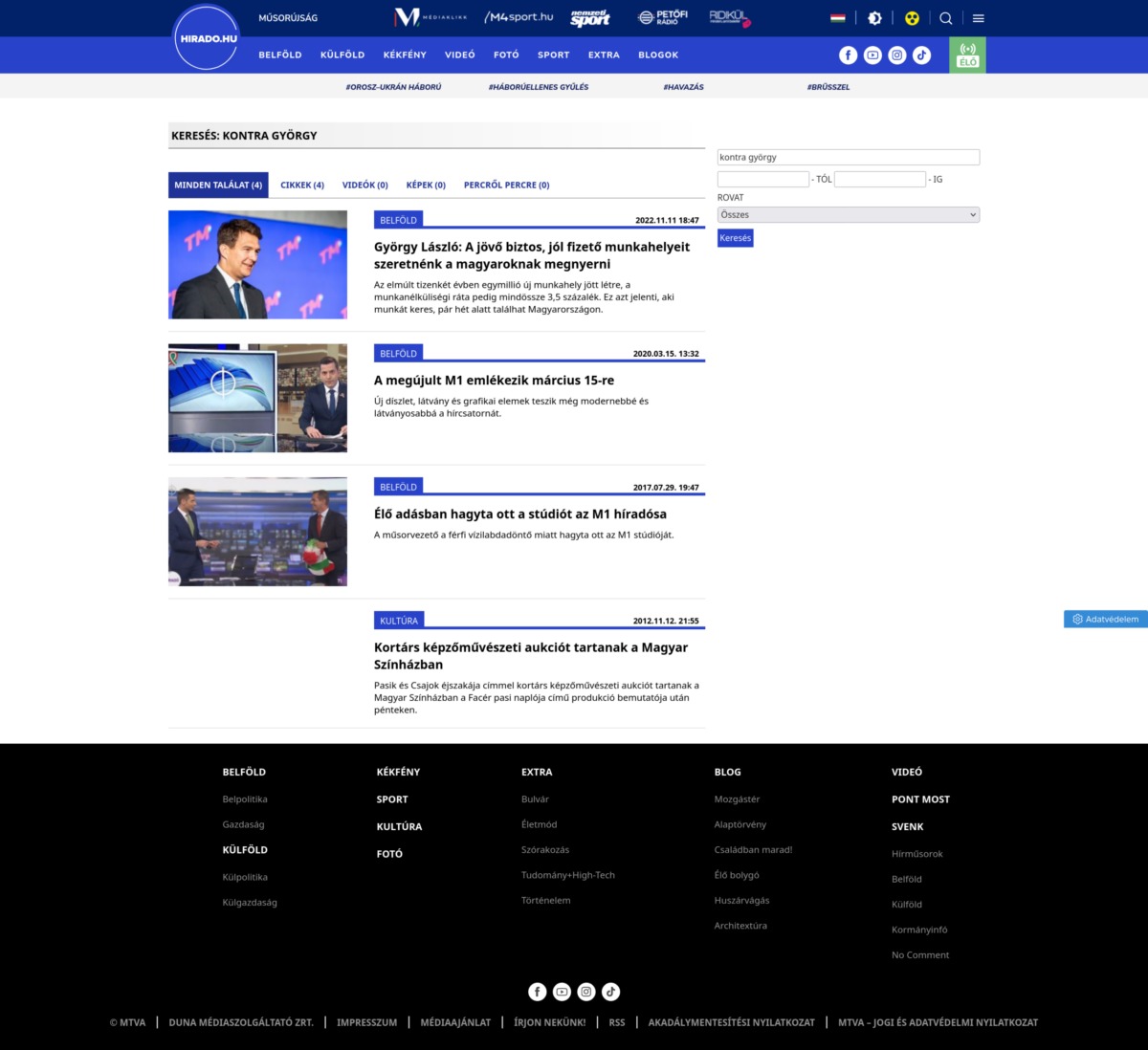Screen dimensions: 1148x1050
Task: Open the hamburger menu icon
Action: click(978, 18)
